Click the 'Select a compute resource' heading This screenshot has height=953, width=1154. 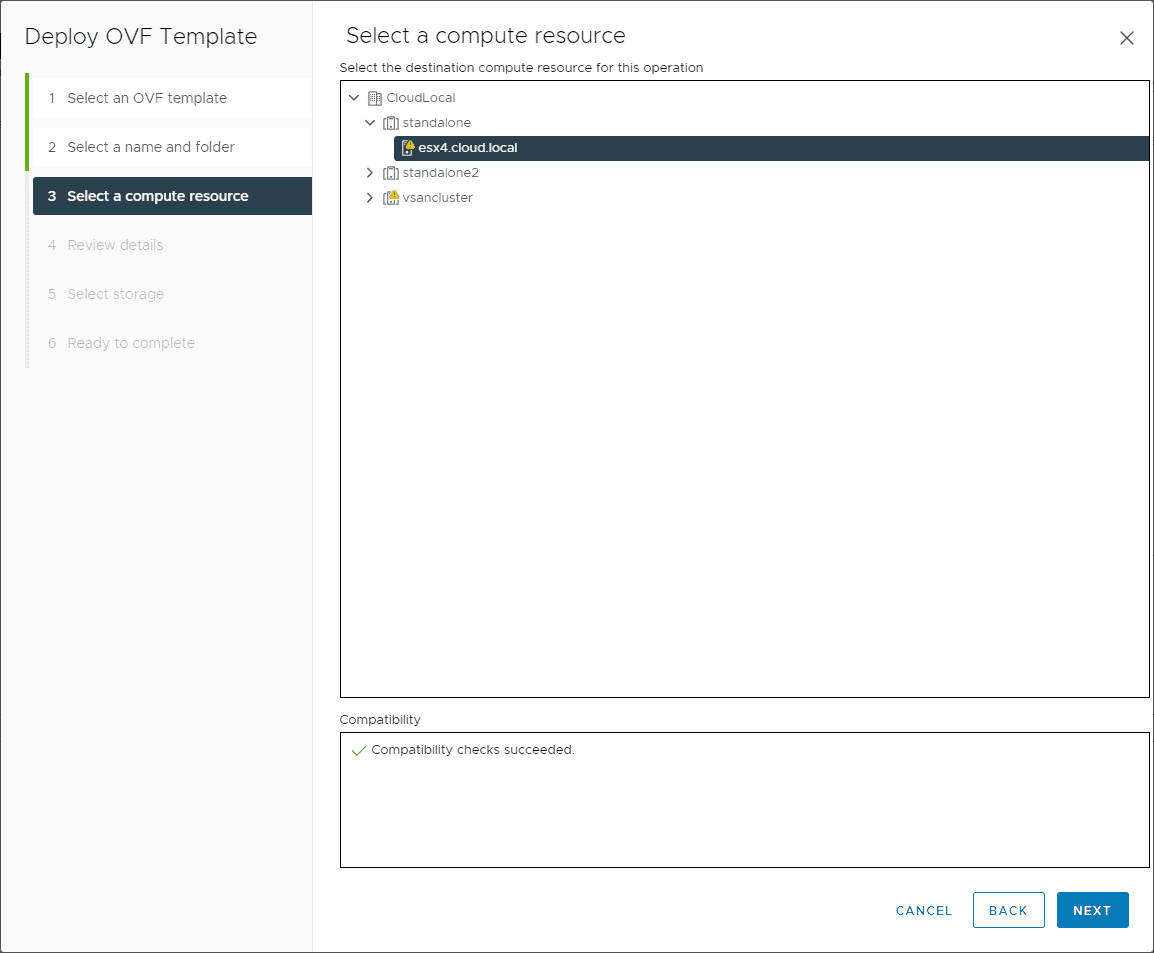[486, 35]
